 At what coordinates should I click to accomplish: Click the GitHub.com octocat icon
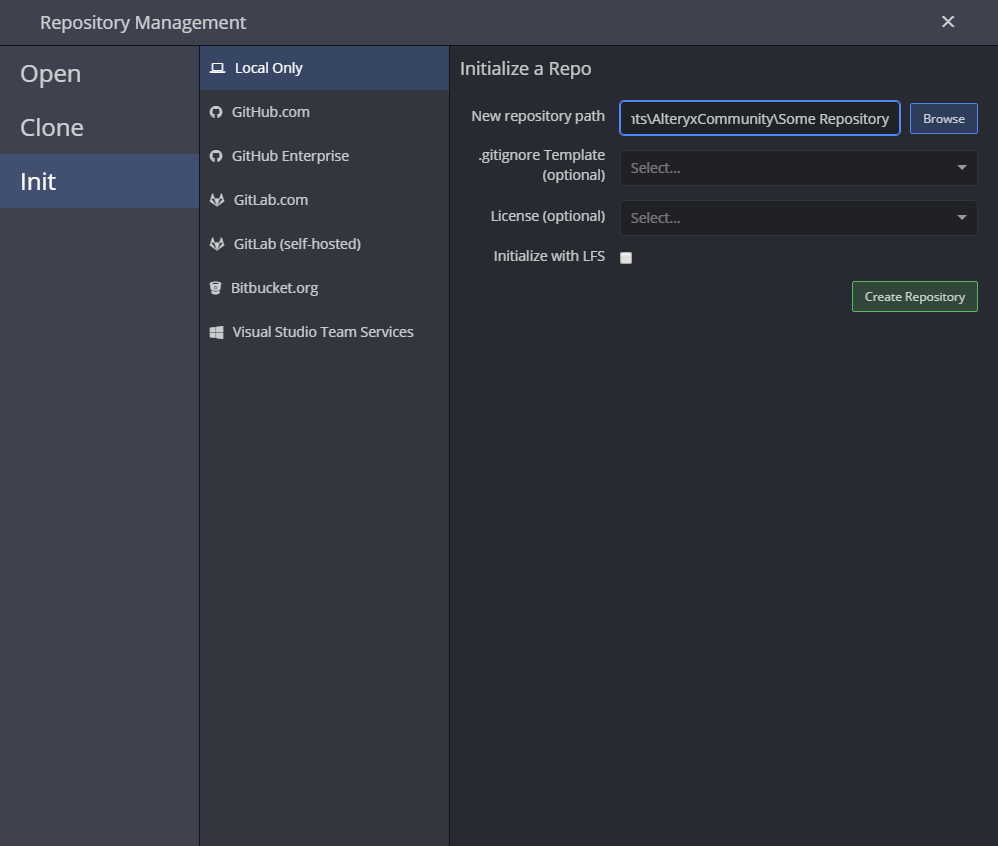[x=216, y=112]
